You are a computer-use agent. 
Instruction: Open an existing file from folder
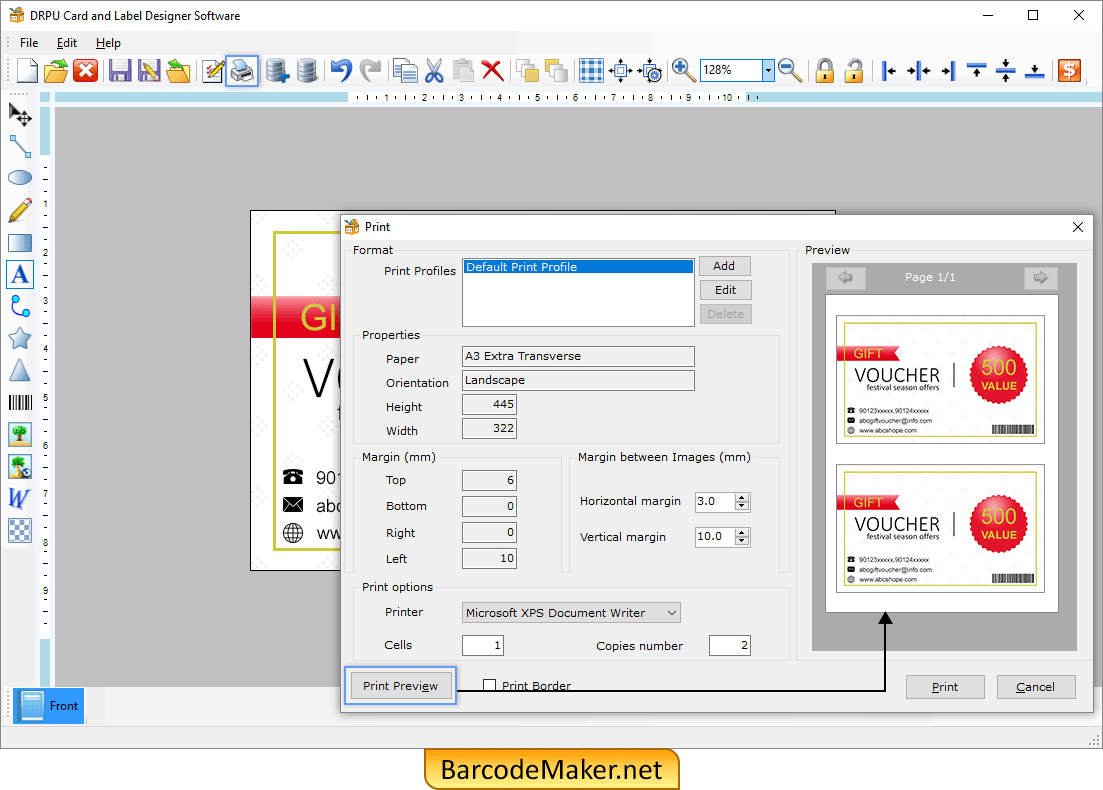pos(56,70)
